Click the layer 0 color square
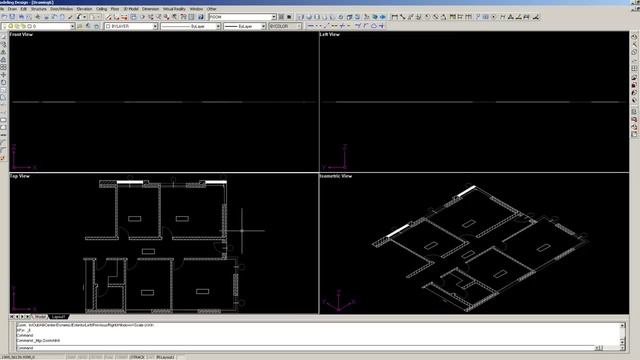The width and height of the screenshot is (640, 360). click(x=29, y=26)
